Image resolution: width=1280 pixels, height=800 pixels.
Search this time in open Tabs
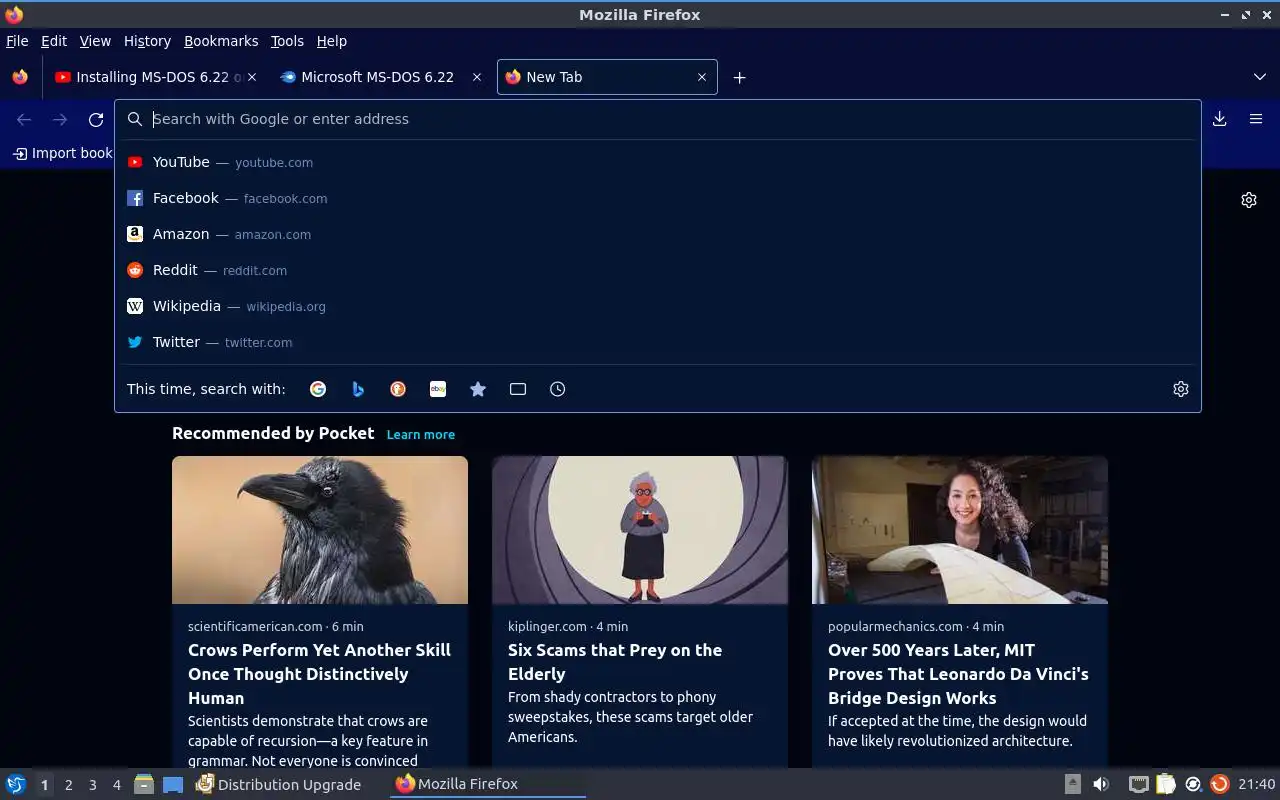point(518,389)
